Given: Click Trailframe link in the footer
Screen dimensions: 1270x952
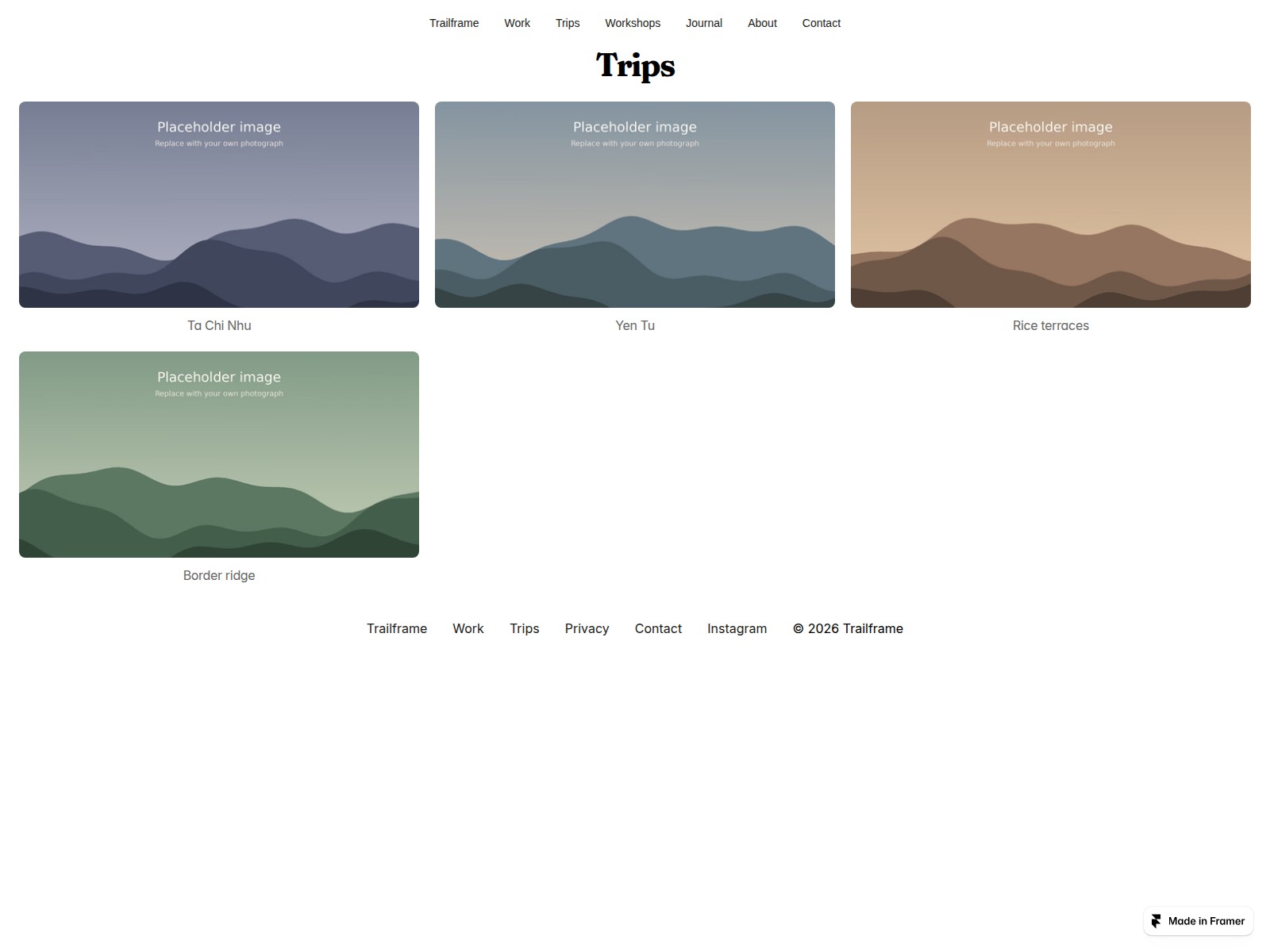Looking at the screenshot, I should point(397,628).
